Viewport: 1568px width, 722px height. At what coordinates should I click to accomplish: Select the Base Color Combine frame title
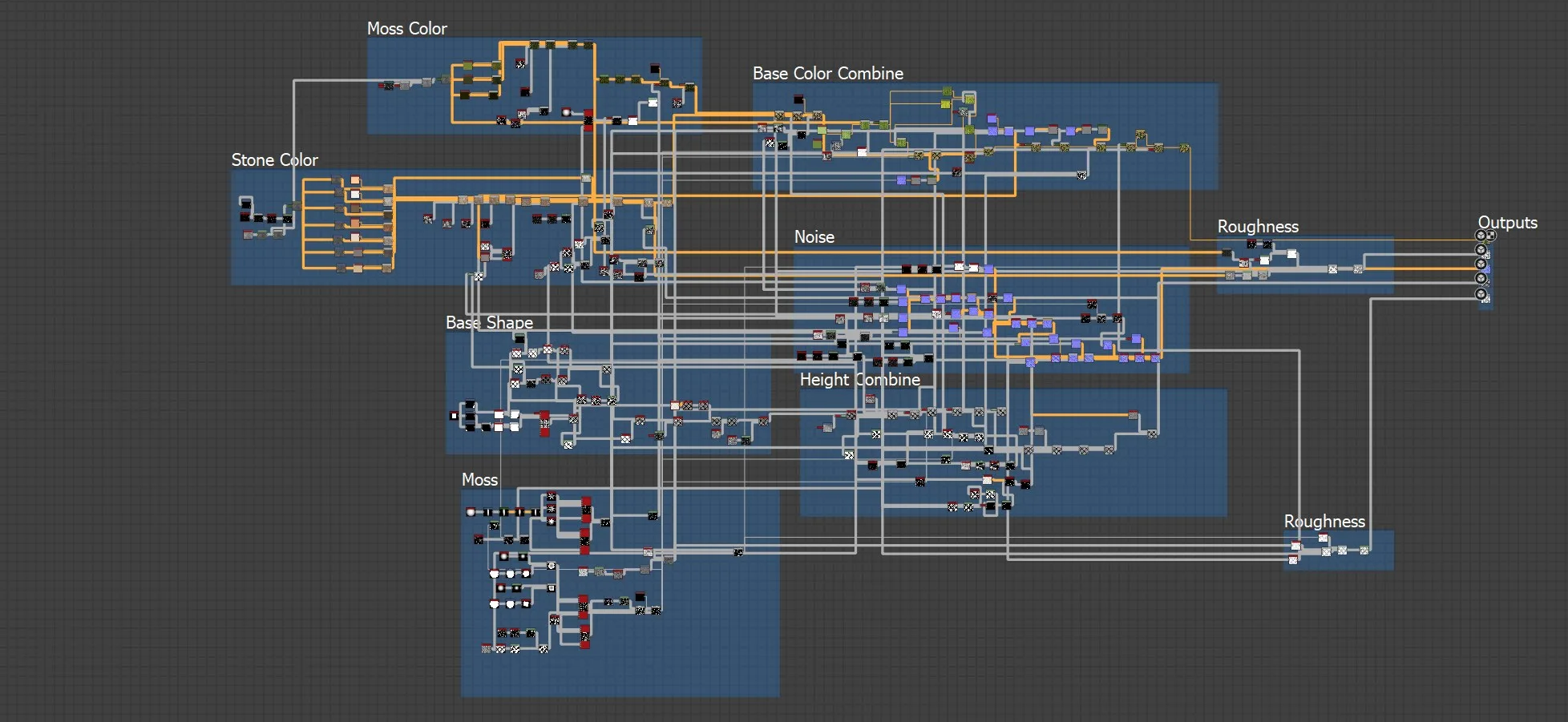[x=827, y=73]
